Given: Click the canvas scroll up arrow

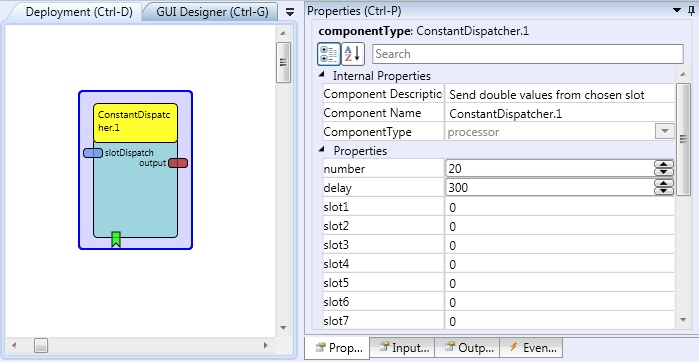Looking at the screenshot, I should (x=283, y=33).
